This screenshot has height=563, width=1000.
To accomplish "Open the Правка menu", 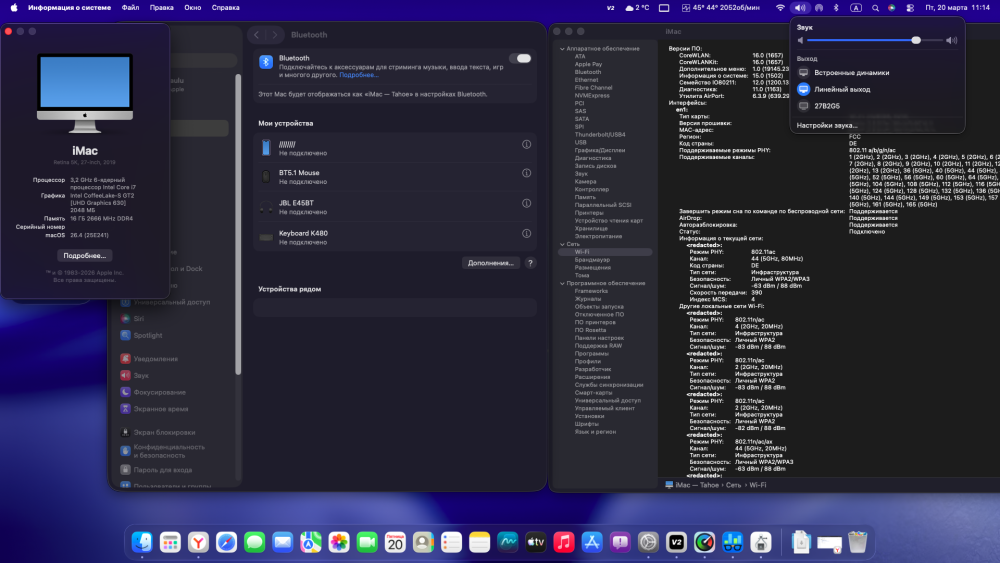I will pos(161,8).
